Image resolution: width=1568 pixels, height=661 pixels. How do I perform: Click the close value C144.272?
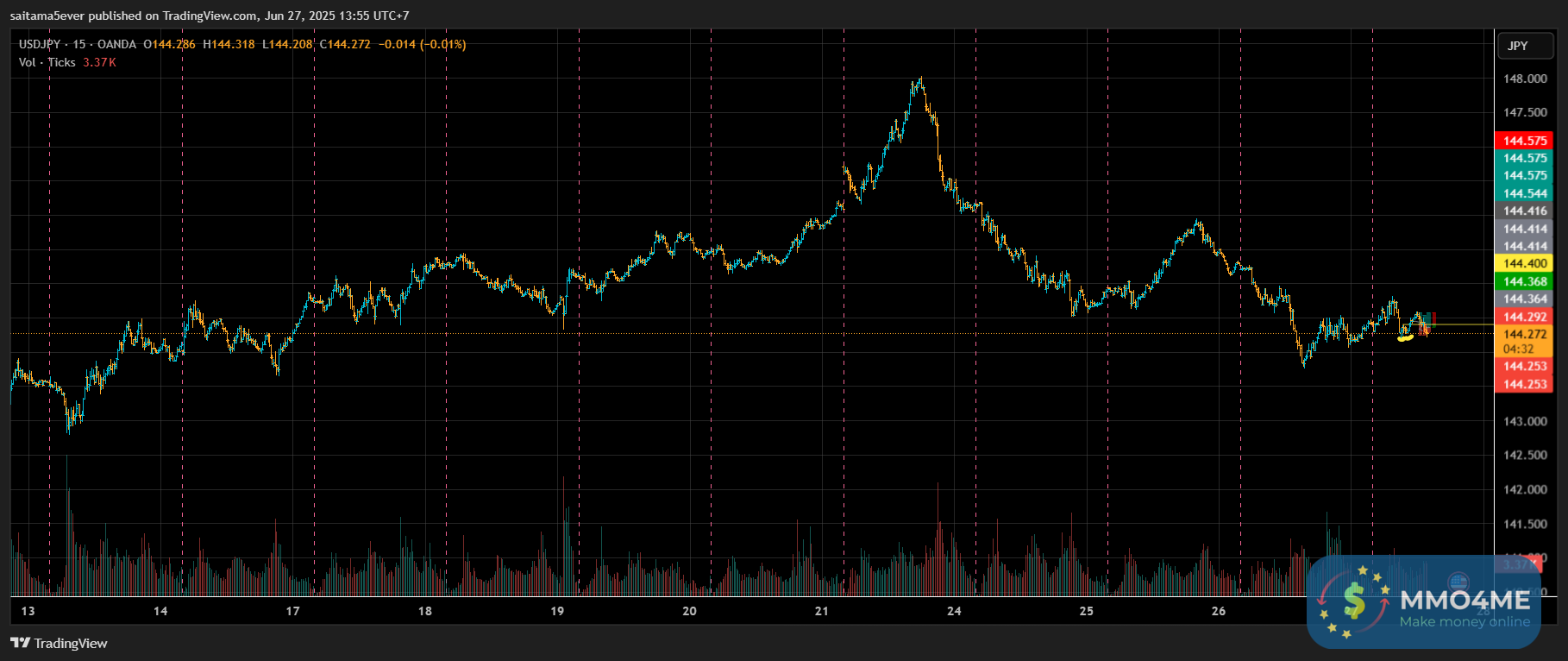345,44
